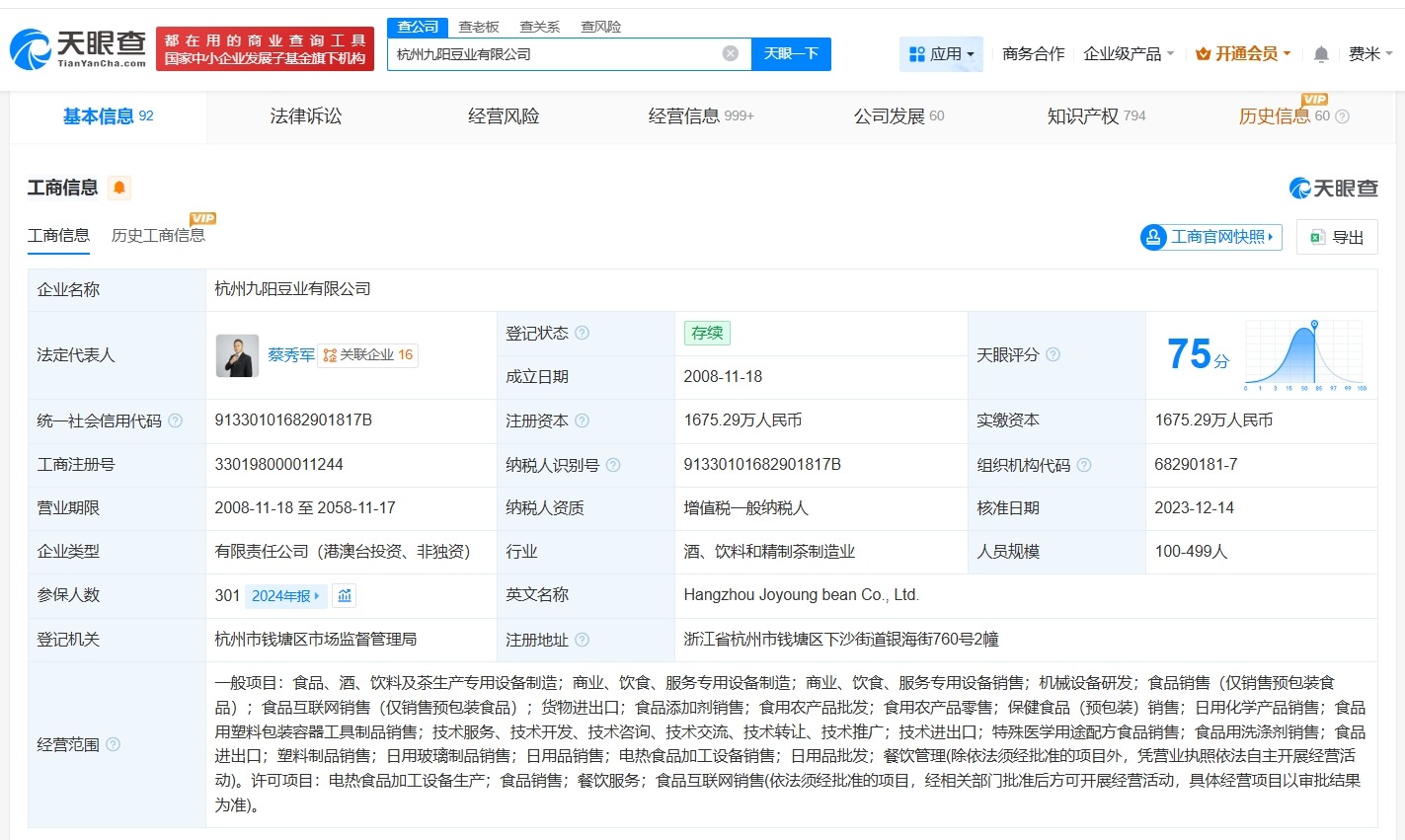Click the stamp icon on 工商官网快照
1405x840 pixels.
coord(1153,237)
